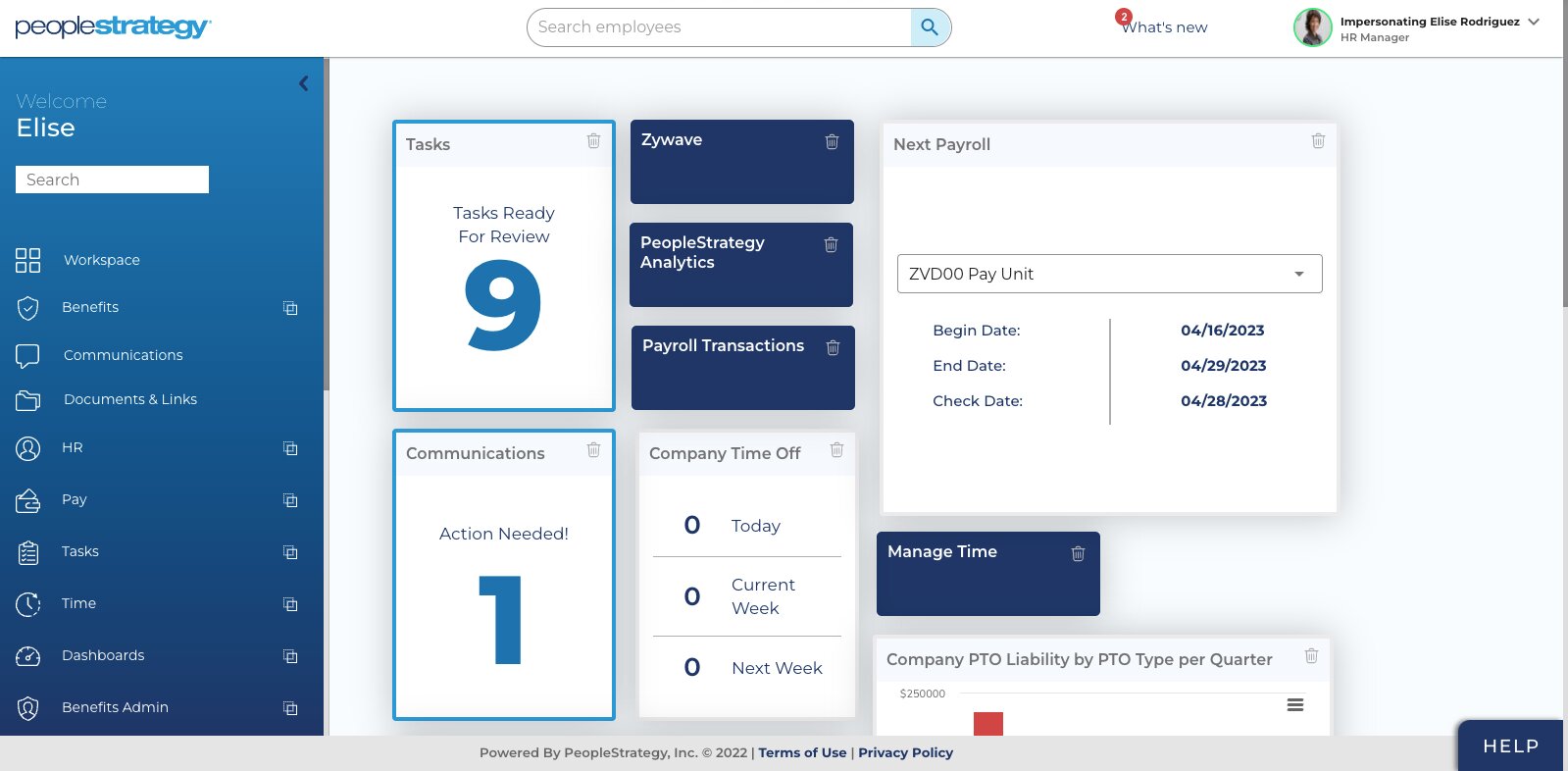The width and height of the screenshot is (1568, 771).
Task: Remove the Next Payroll widget
Action: point(1318,141)
